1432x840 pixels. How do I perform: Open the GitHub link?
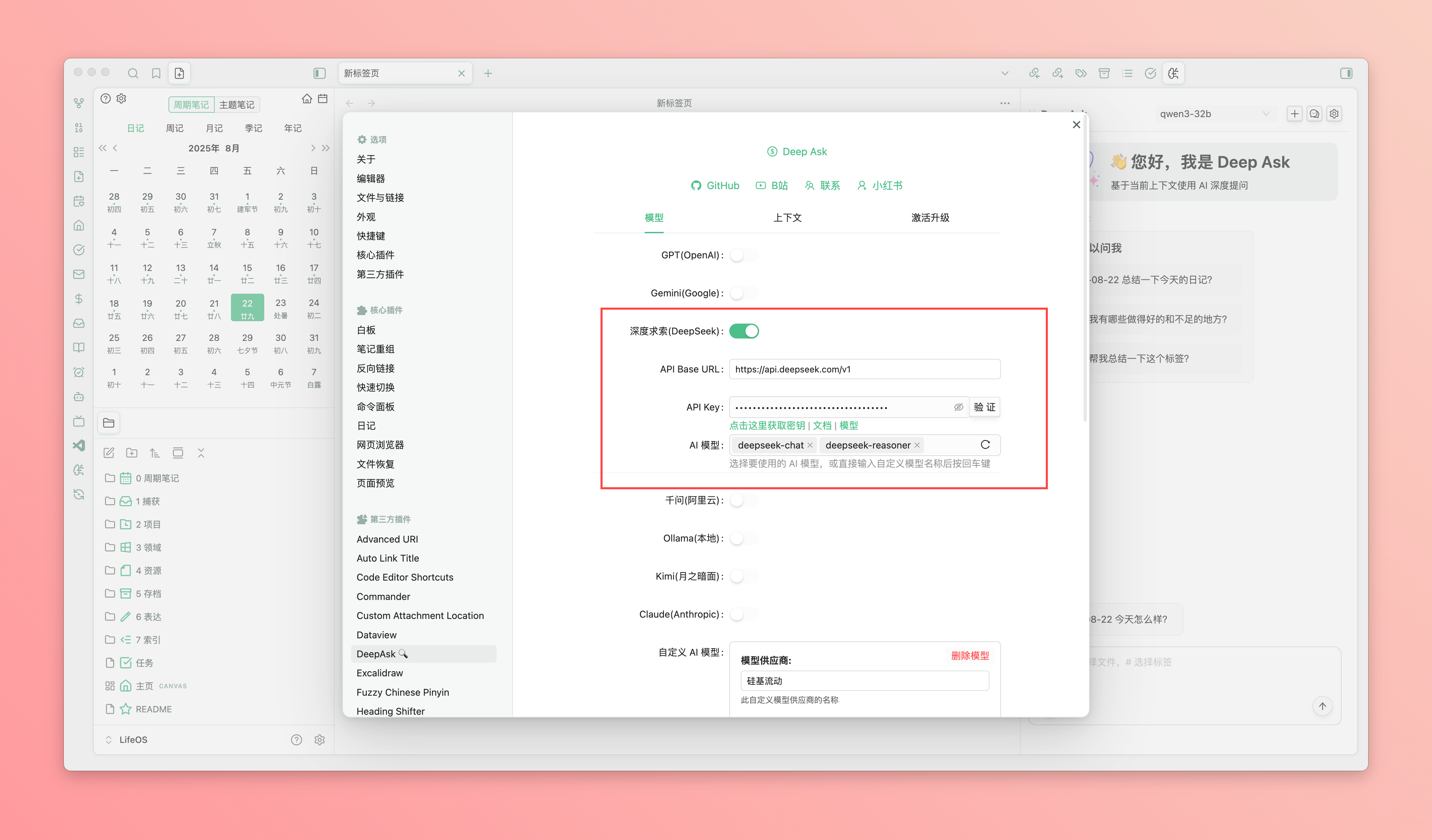point(715,185)
